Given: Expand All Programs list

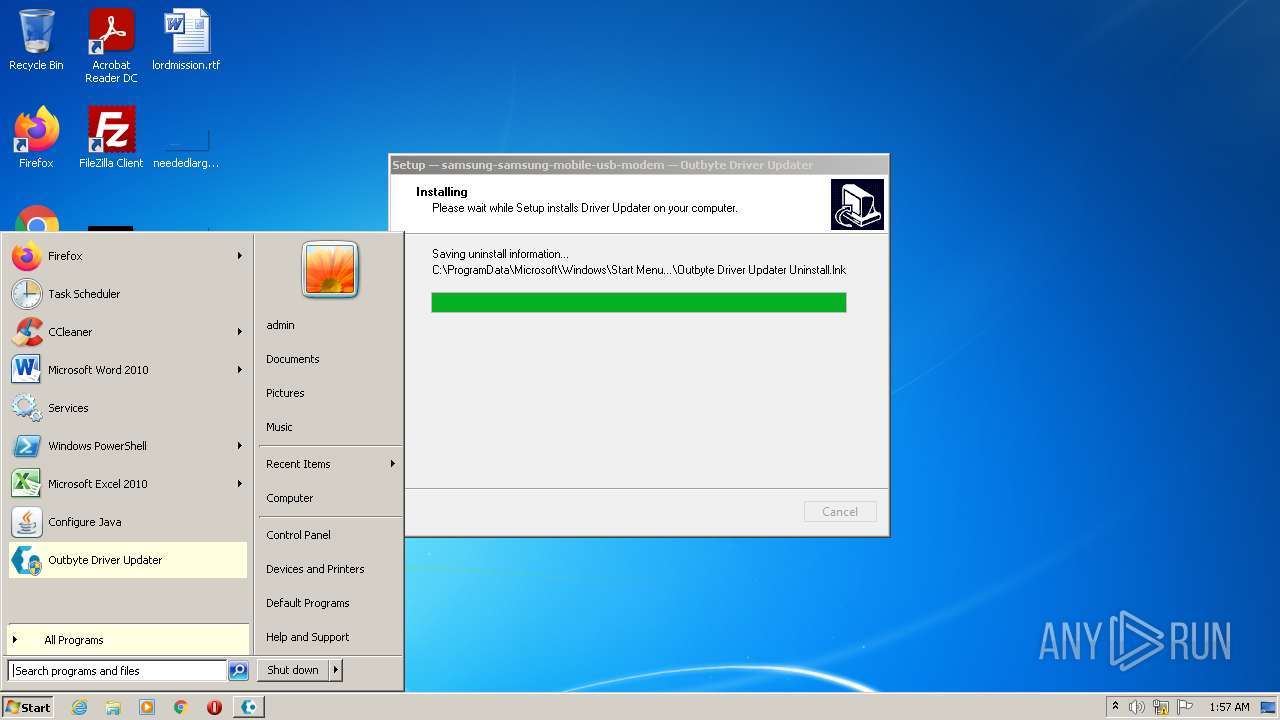Looking at the screenshot, I should 128,640.
